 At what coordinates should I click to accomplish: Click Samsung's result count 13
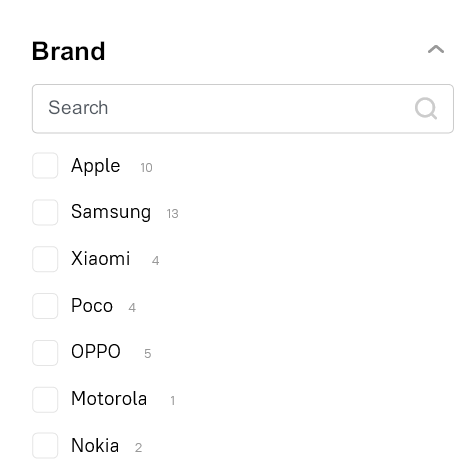[x=173, y=214]
